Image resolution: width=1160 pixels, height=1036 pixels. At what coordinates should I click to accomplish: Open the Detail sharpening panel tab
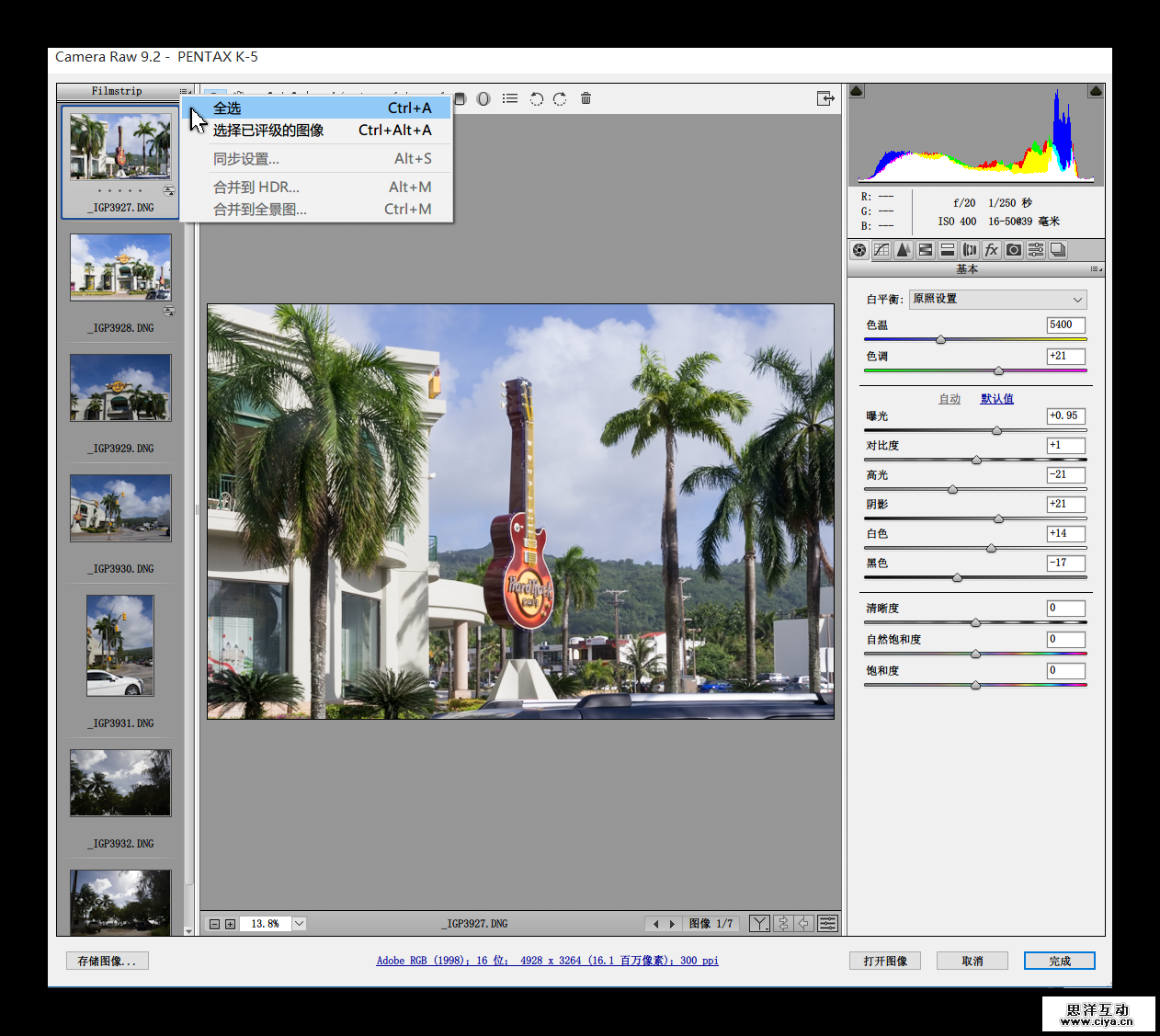[904, 250]
